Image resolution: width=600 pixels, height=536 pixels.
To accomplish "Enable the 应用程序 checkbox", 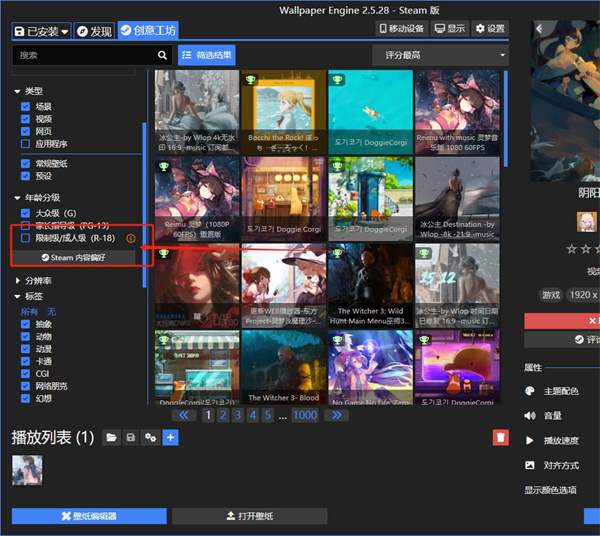I will point(25,144).
